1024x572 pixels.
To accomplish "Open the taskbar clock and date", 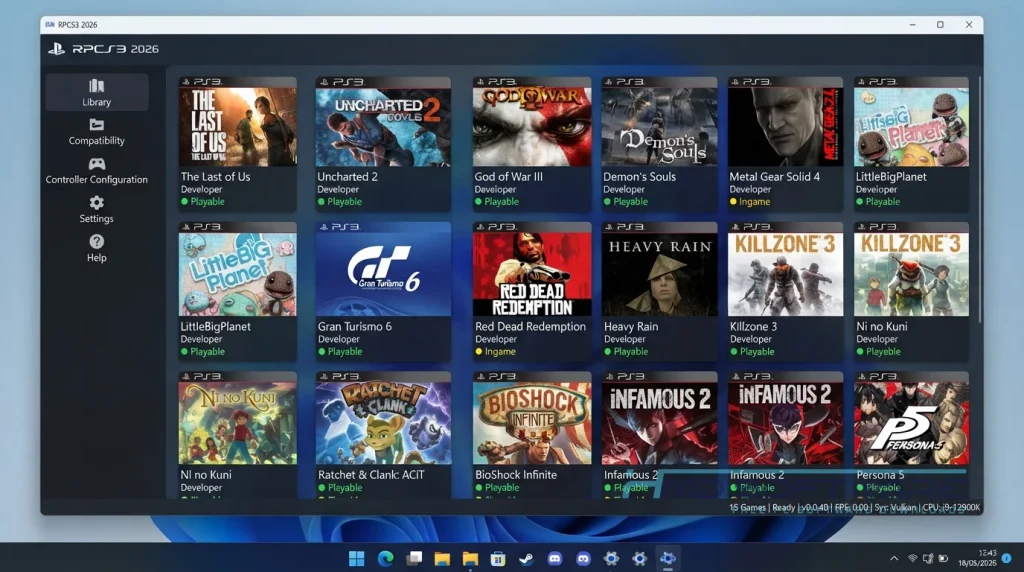I will [x=977, y=558].
